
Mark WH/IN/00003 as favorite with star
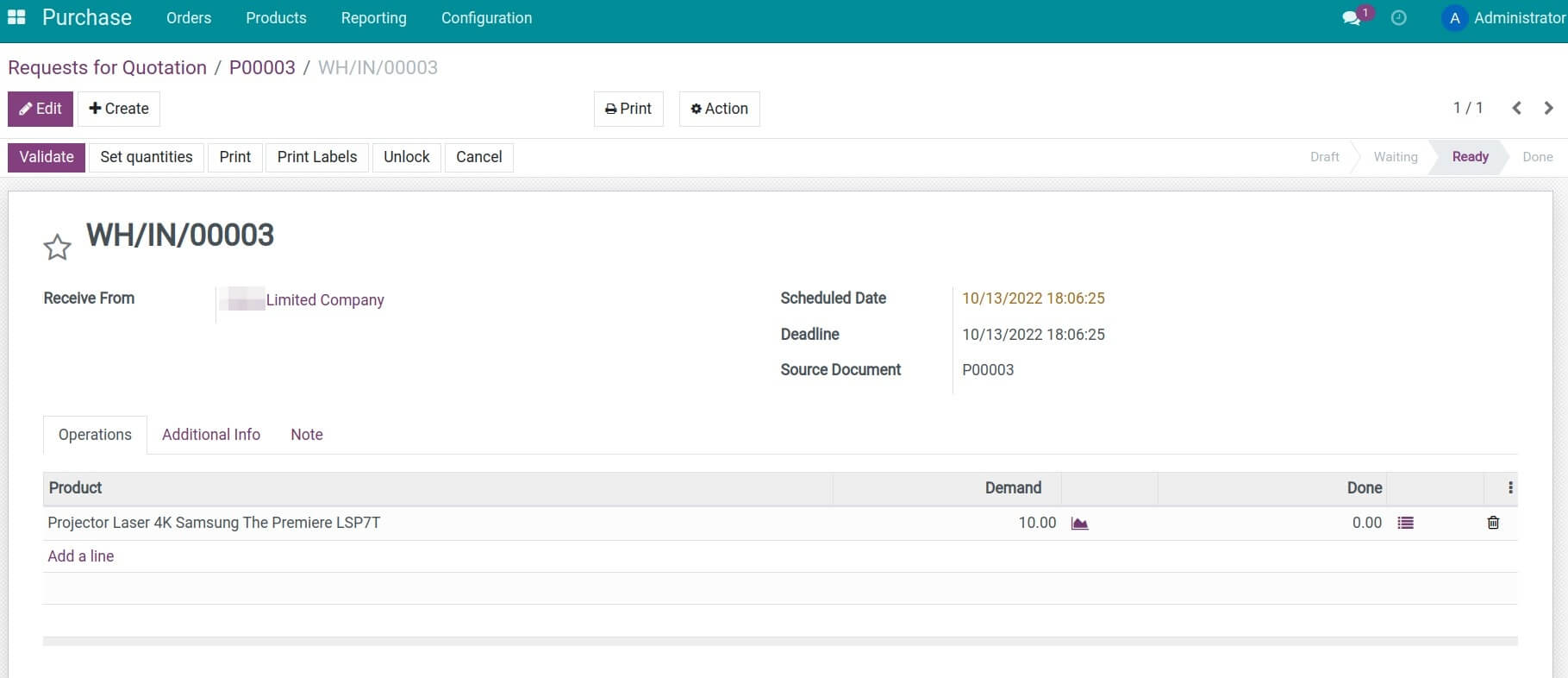click(x=57, y=248)
